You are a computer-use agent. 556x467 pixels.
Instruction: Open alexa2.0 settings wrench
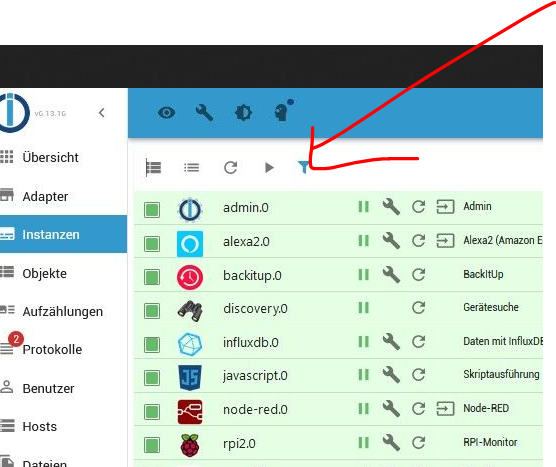click(391, 240)
